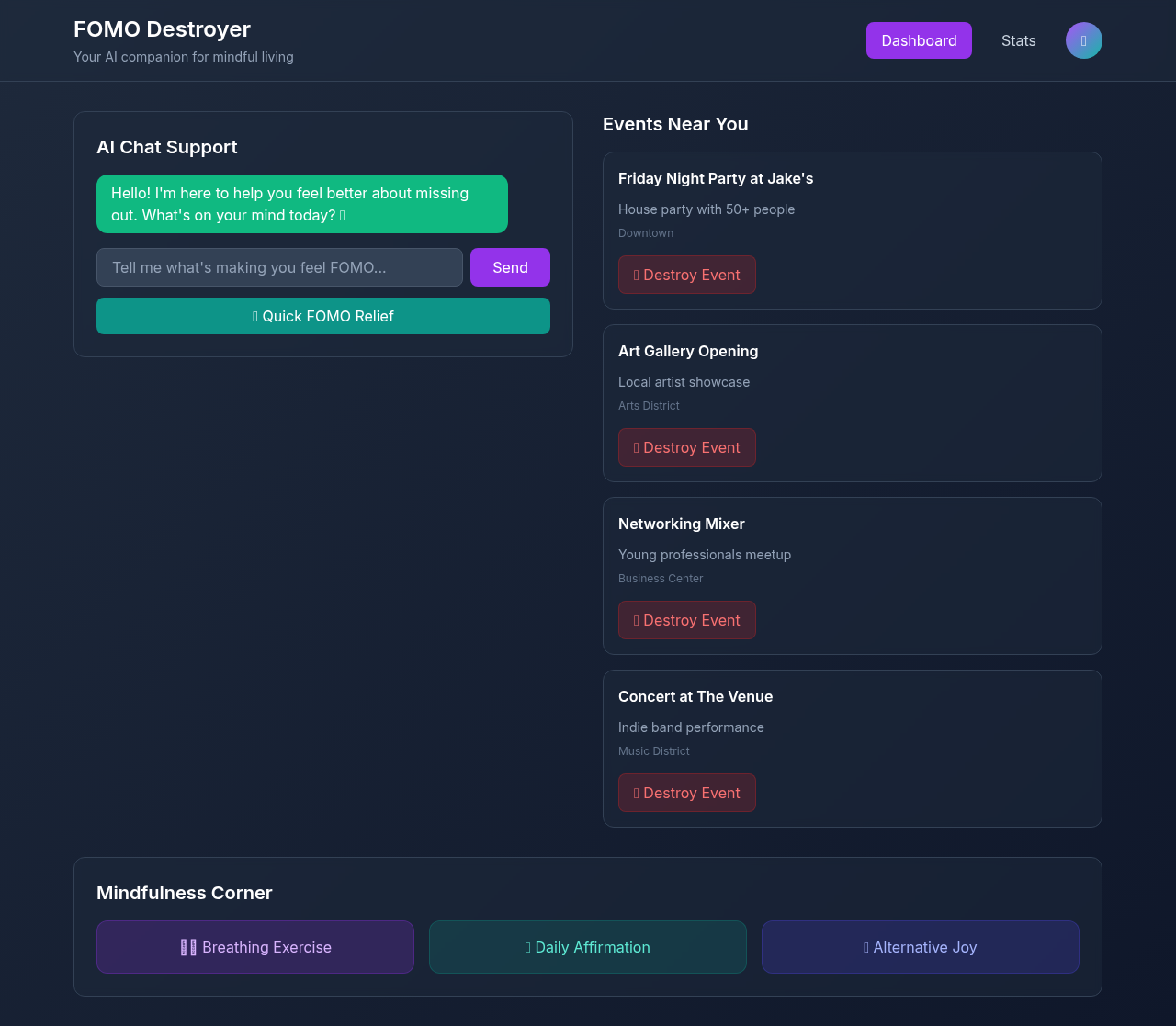1176x1026 pixels.
Task: Click the chat message input field
Action: coord(279,266)
